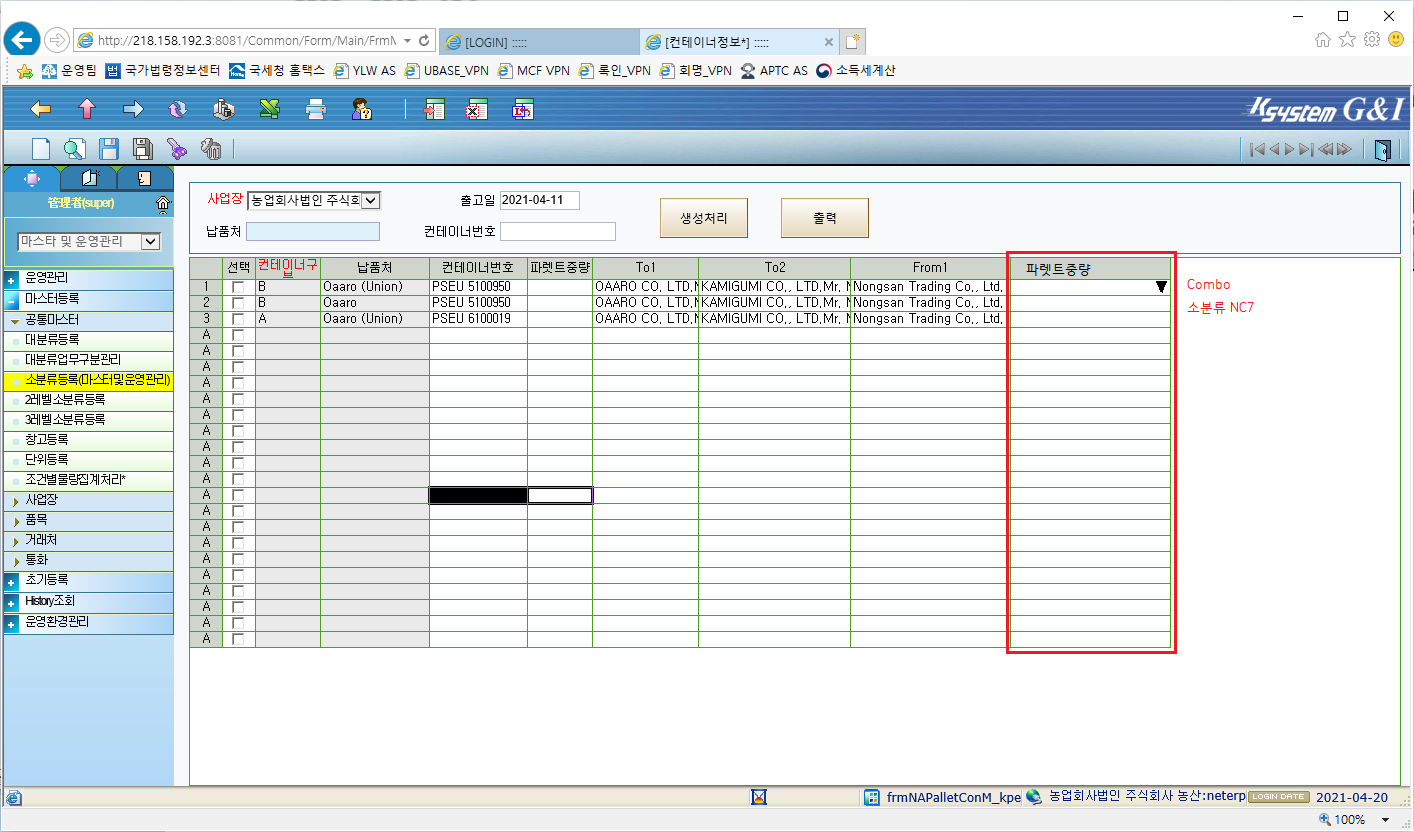Click the purple scissors cut icon
Image resolution: width=1414 pixels, height=832 pixels.
(x=177, y=149)
